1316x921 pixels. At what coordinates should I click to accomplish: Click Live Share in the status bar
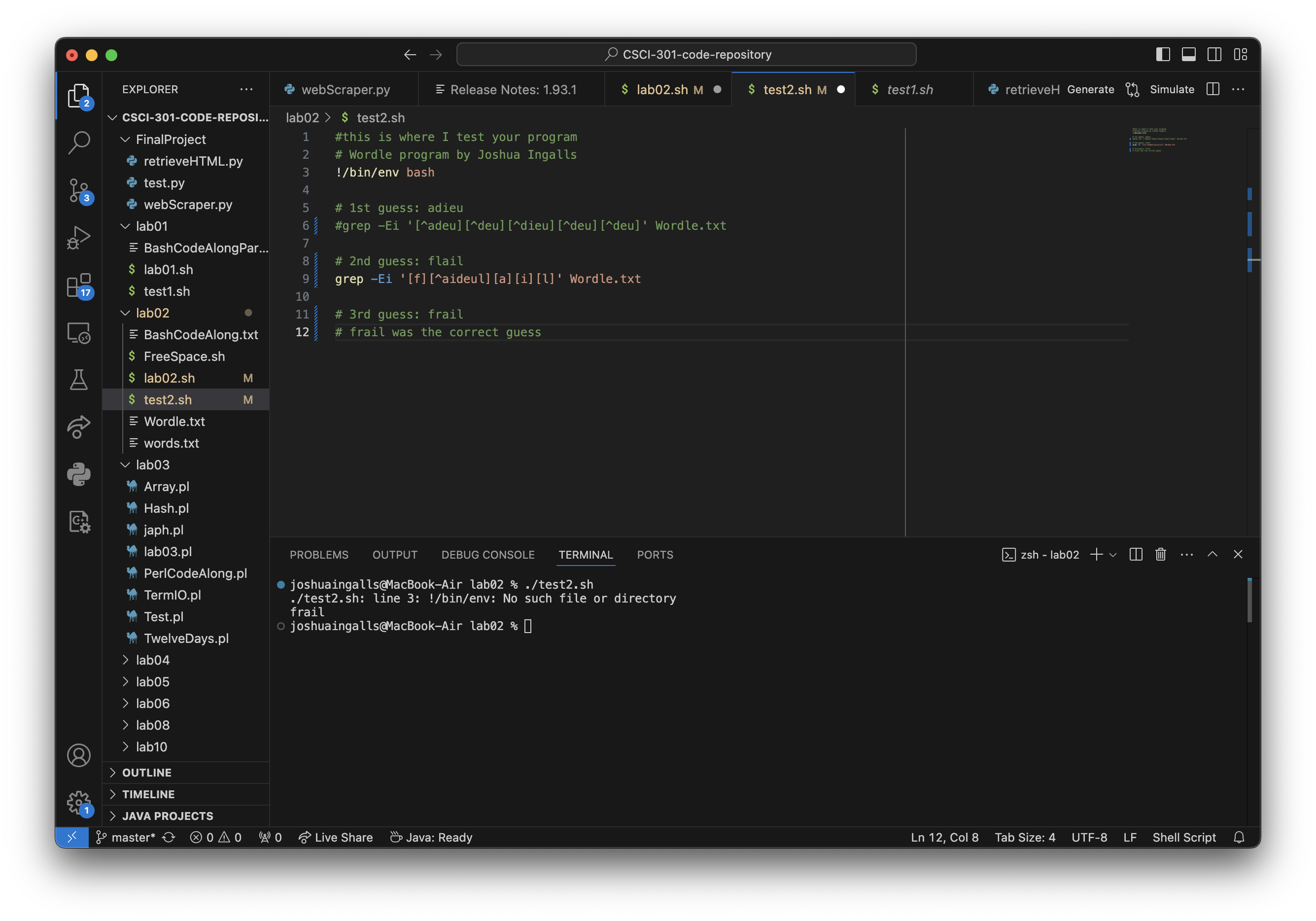point(336,837)
